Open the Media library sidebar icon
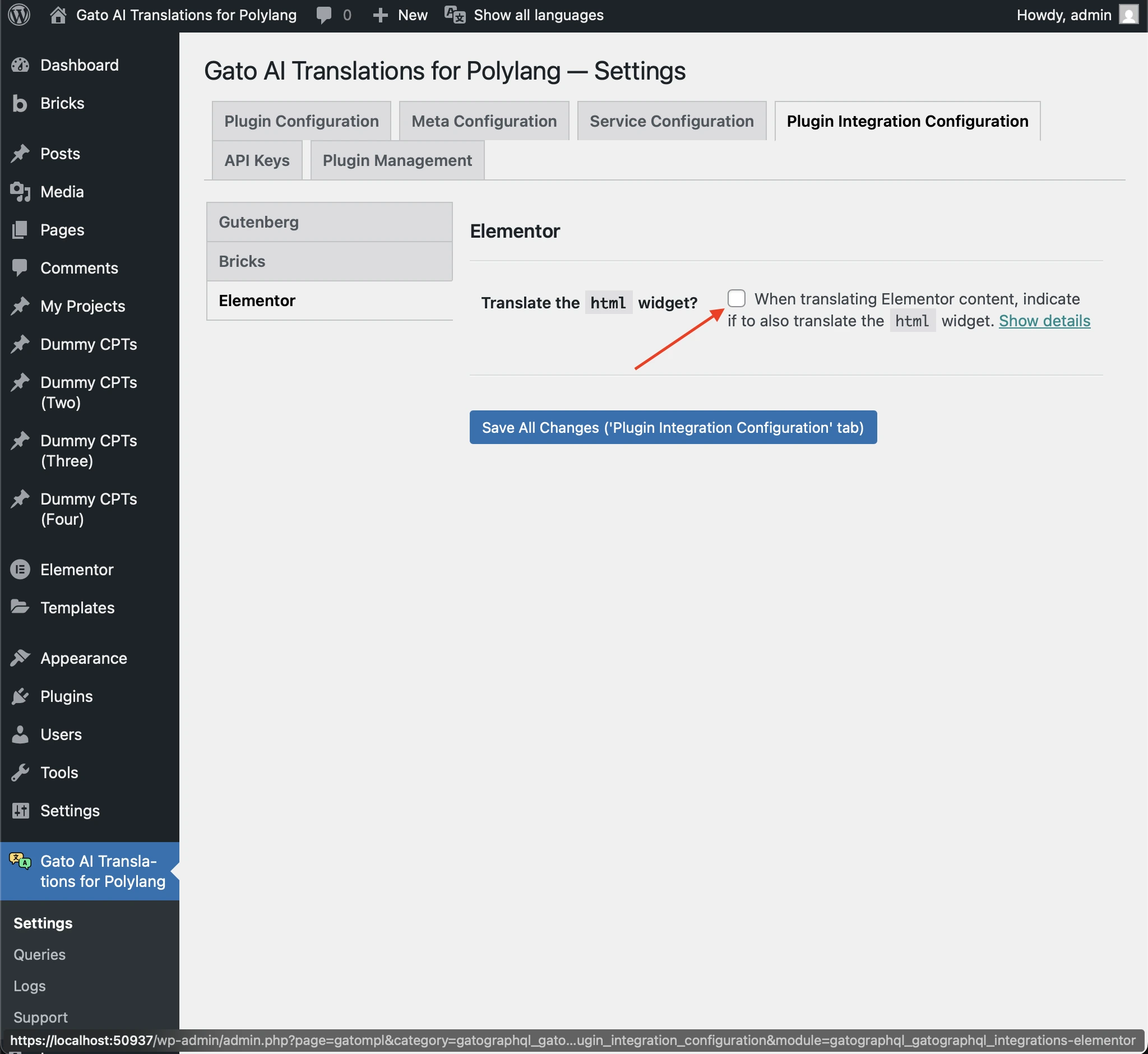The width and height of the screenshot is (1148, 1054). (20, 192)
